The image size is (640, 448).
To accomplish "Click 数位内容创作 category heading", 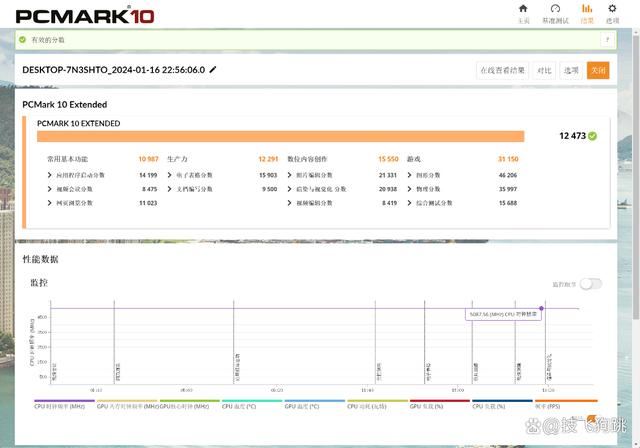I will coord(307,159).
